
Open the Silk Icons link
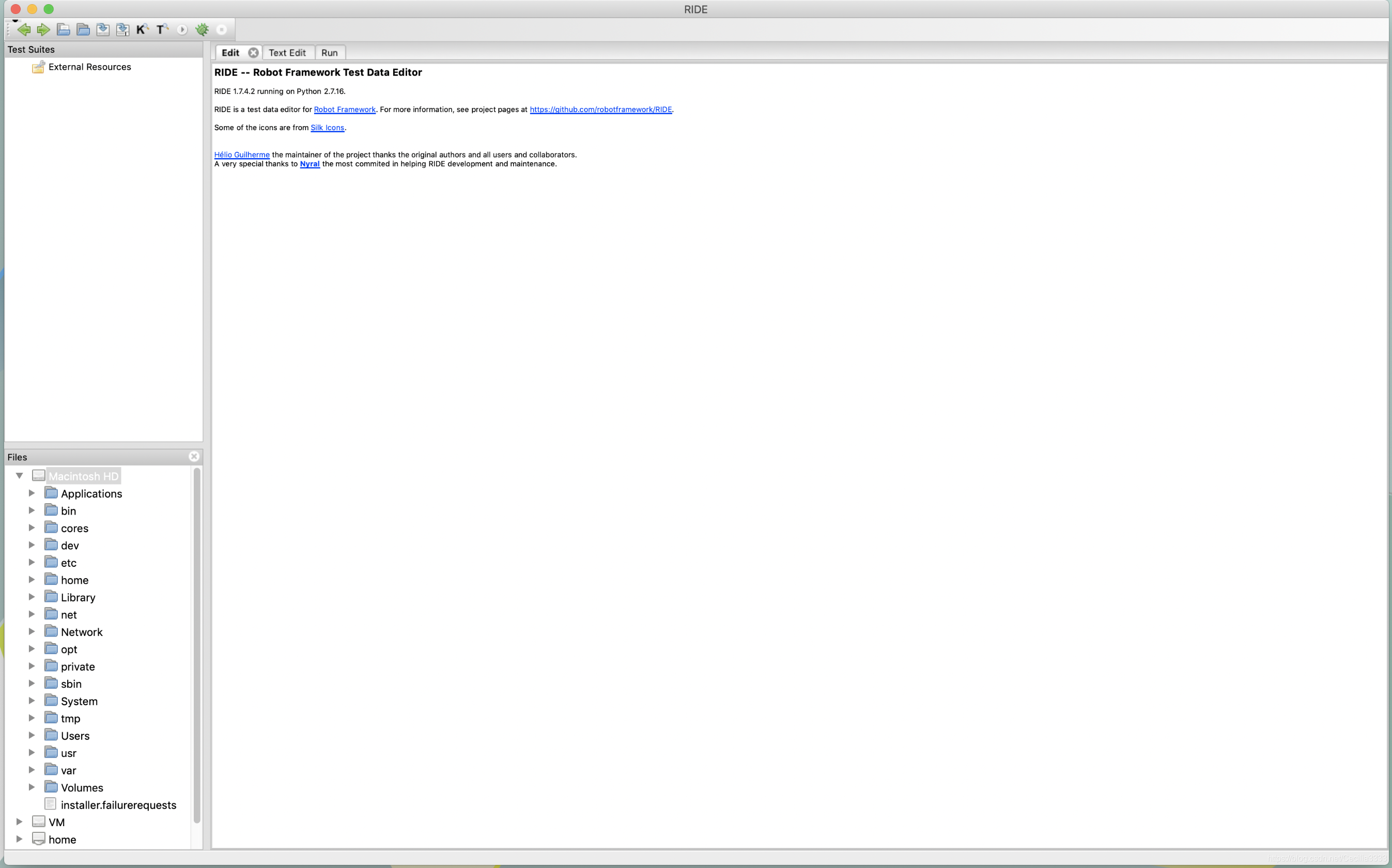pos(327,128)
